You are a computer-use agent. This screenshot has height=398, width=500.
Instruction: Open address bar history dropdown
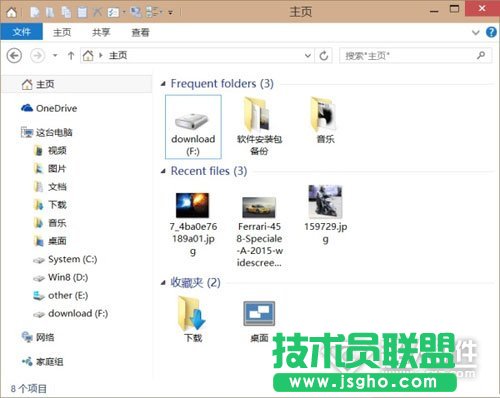[x=308, y=55]
